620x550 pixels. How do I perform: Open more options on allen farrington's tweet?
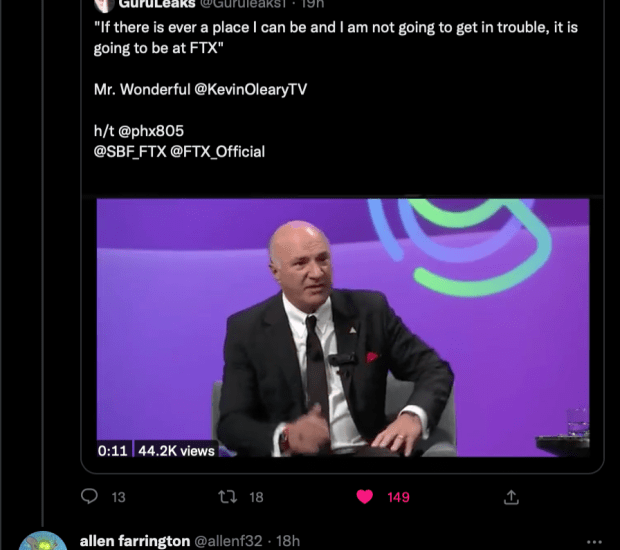[595, 541]
